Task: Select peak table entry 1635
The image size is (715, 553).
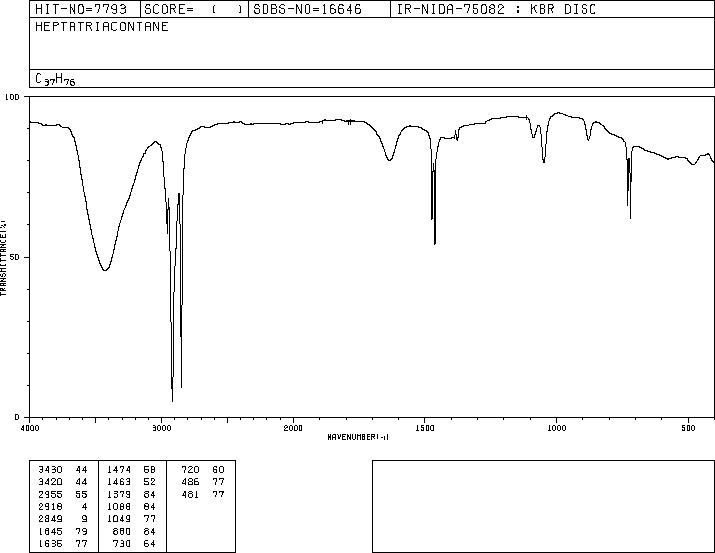Action: [50, 543]
